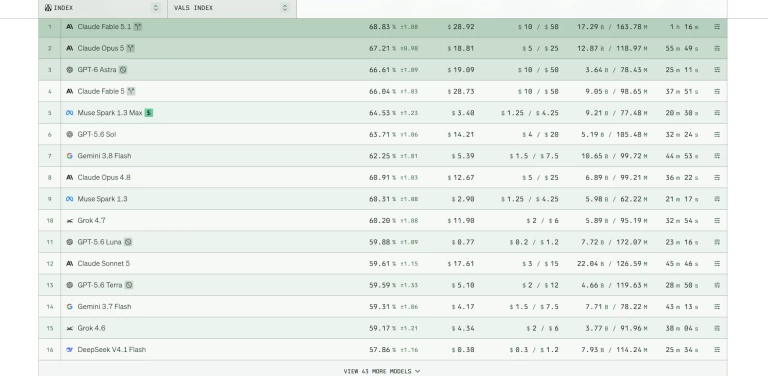Open details icon in Claude Fable 5.1 row
The width and height of the screenshot is (768, 376).
click(x=717, y=27)
